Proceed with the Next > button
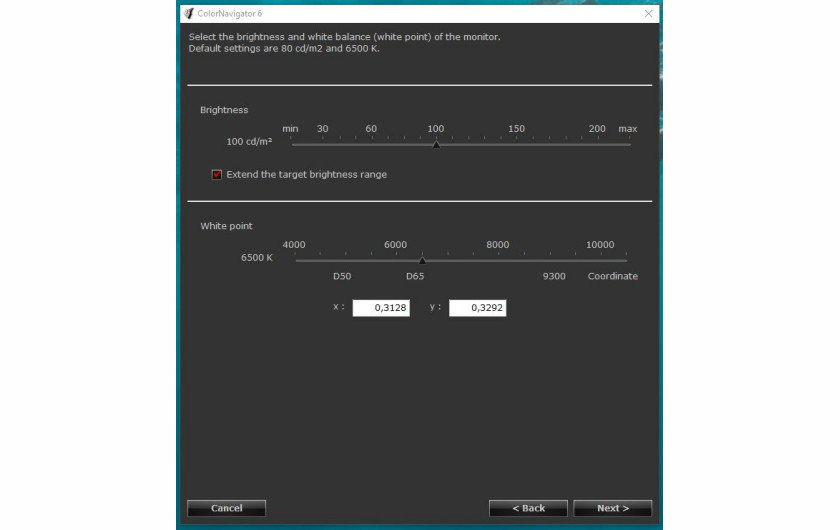 [x=613, y=508]
